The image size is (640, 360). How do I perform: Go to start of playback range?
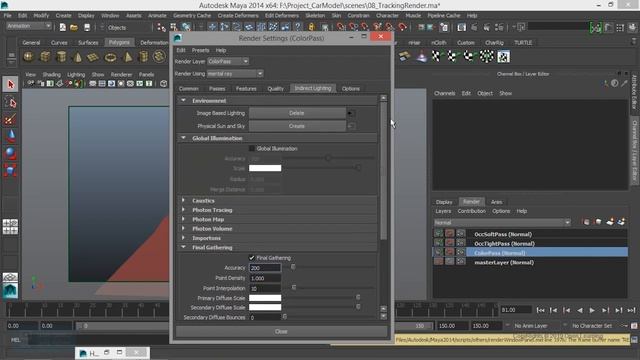click(x=540, y=310)
